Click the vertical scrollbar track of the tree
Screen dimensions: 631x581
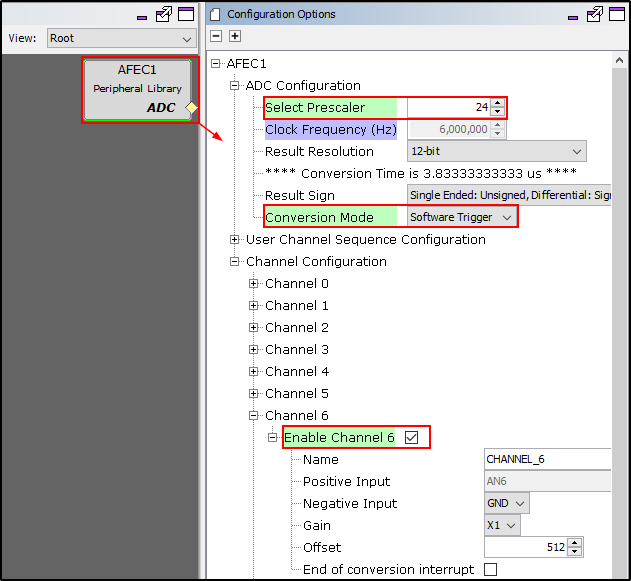pyautogui.click(x=620, y=322)
